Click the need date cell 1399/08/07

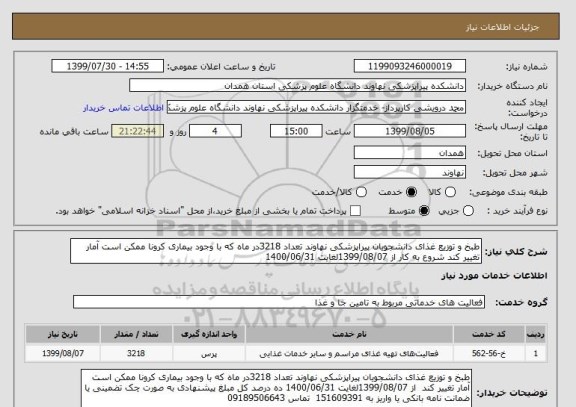(63, 354)
